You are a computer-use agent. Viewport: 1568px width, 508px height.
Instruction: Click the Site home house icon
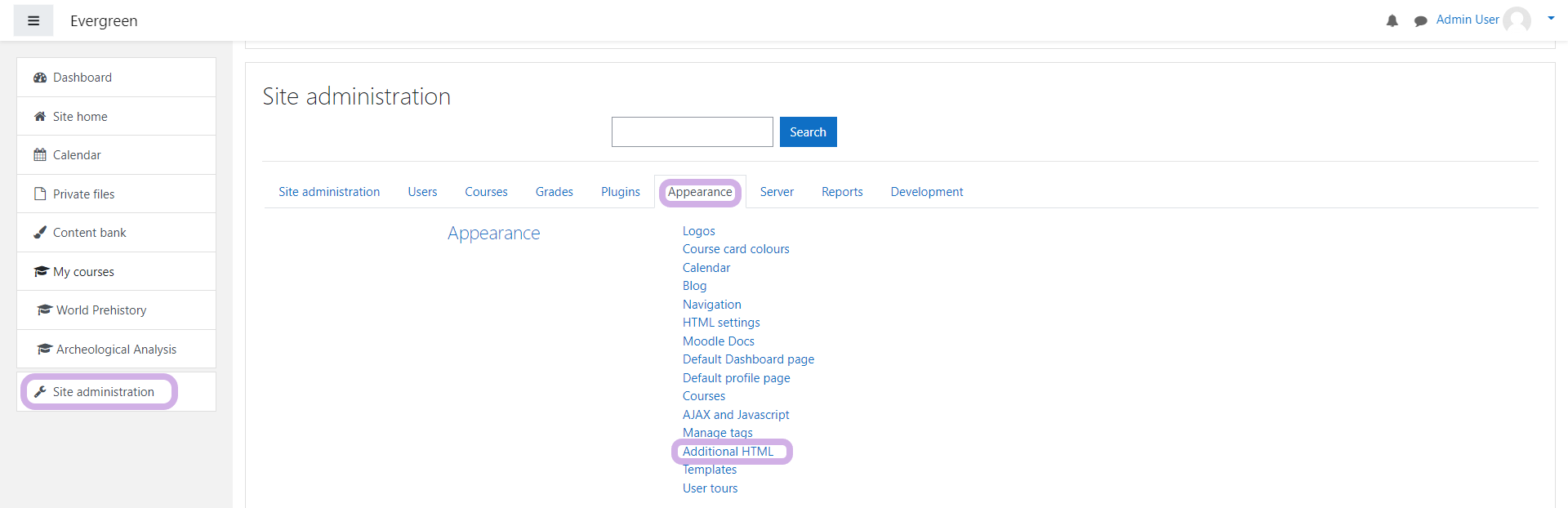tap(40, 117)
